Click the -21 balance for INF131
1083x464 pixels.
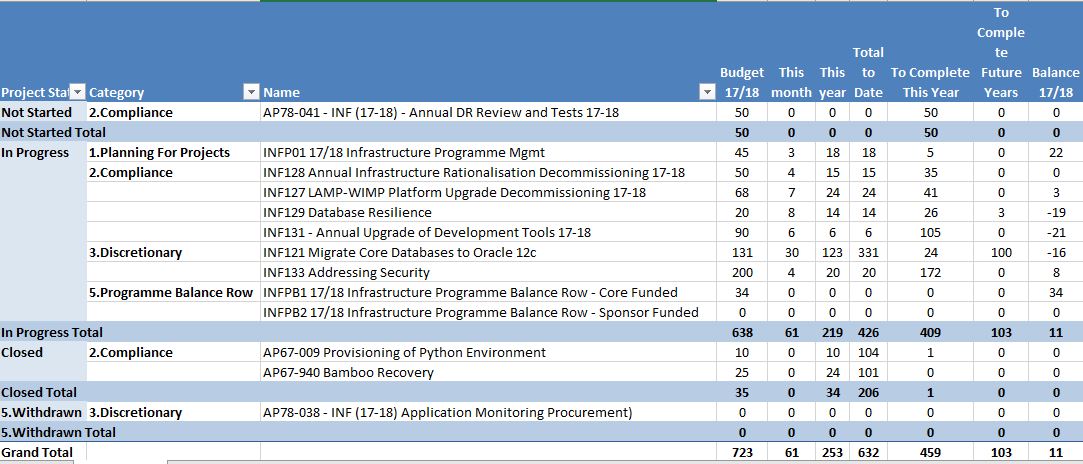coord(1055,233)
